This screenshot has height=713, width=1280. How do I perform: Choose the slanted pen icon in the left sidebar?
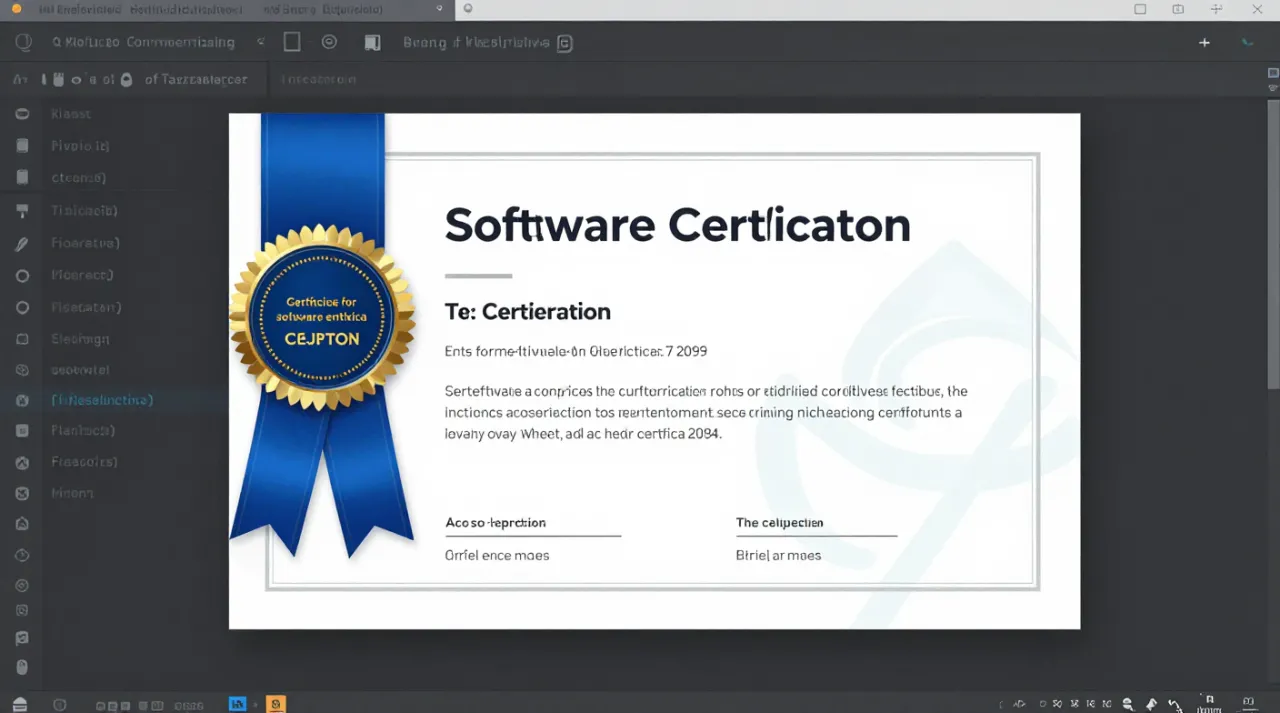coord(22,243)
